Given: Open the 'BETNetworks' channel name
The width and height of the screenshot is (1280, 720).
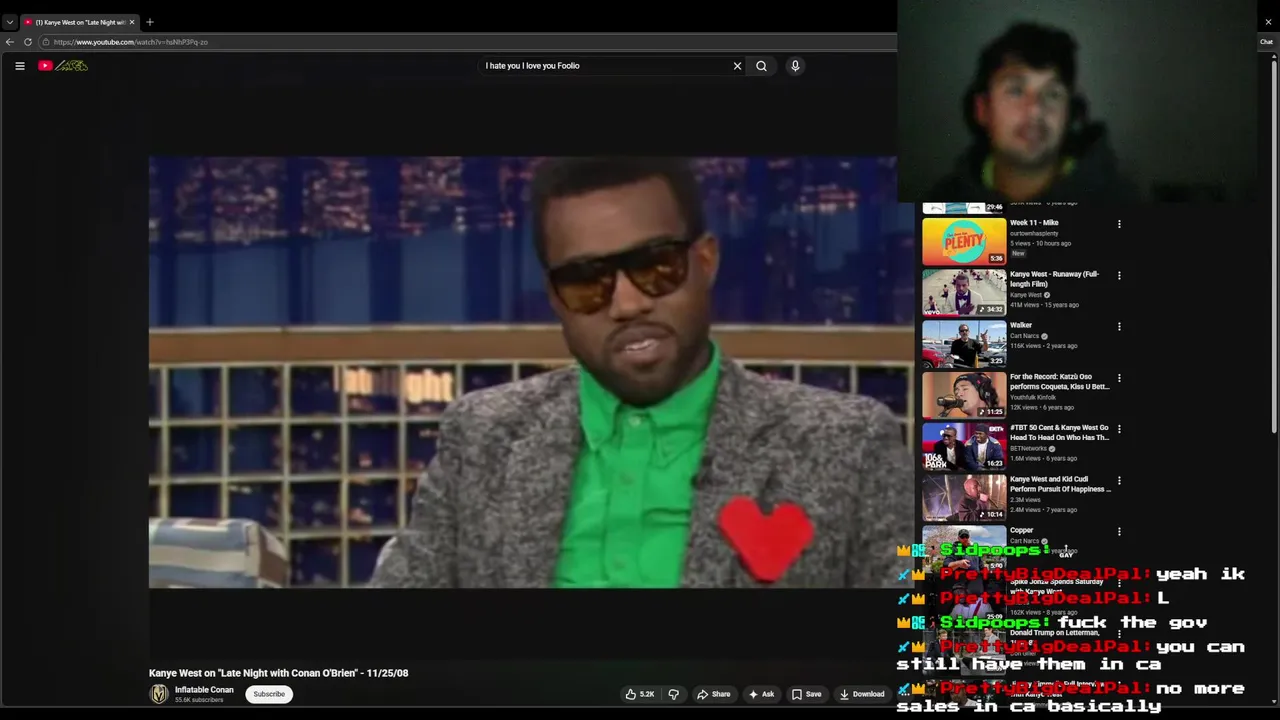Looking at the screenshot, I should 1028,448.
